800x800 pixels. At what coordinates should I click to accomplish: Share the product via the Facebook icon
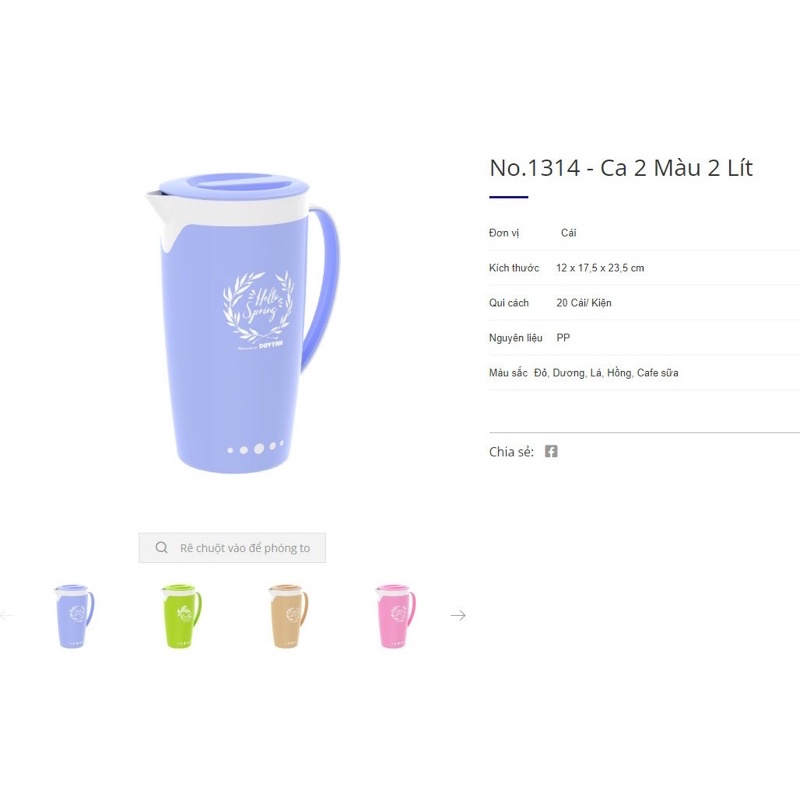551,451
